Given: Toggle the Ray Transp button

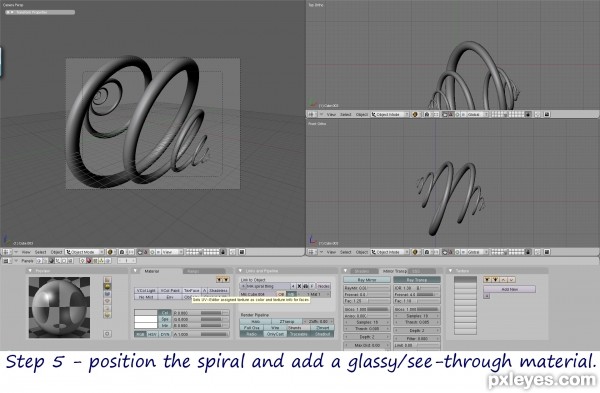Looking at the screenshot, I should click(417, 280).
